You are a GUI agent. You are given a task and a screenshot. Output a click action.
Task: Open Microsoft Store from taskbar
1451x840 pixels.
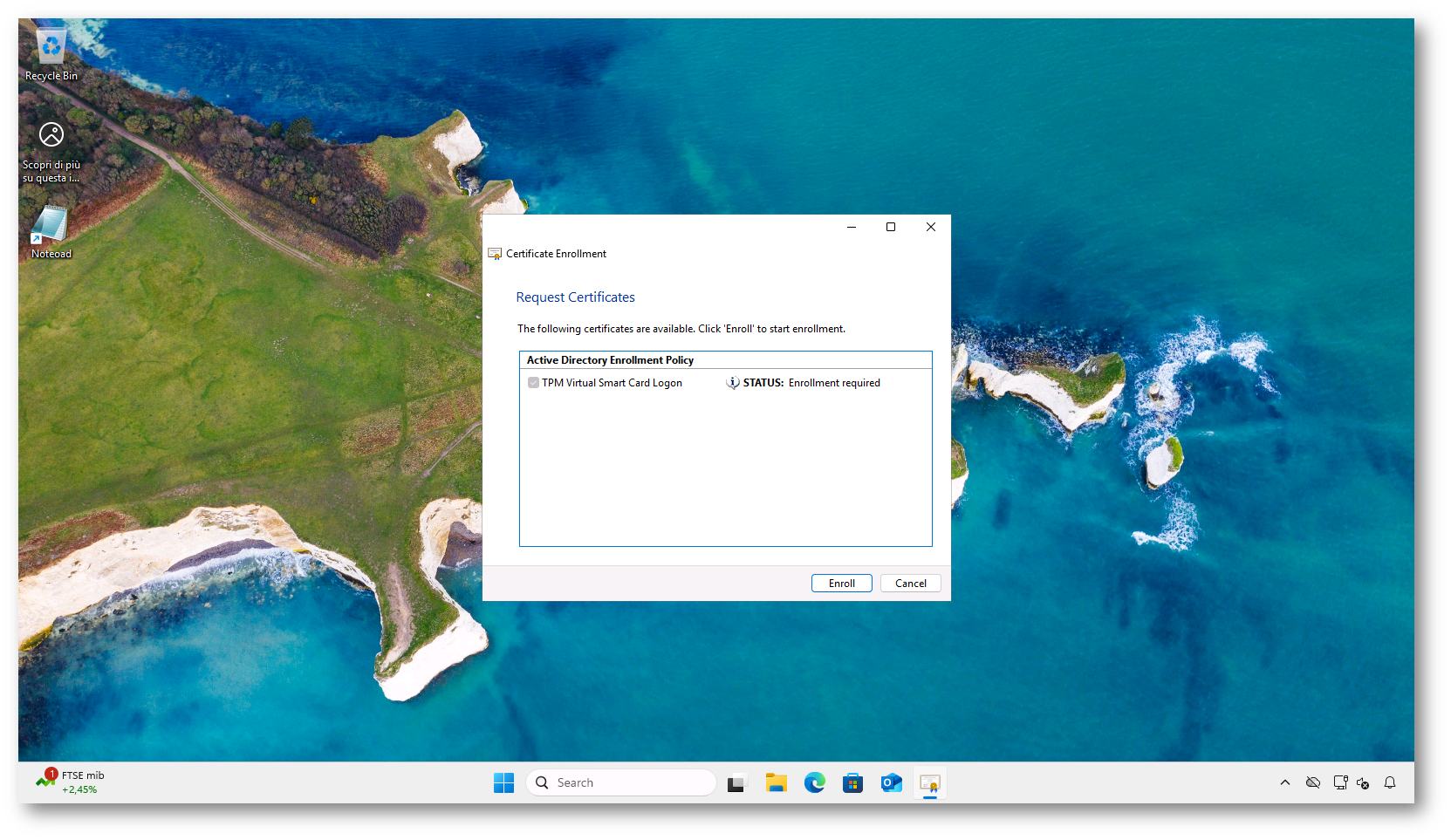tap(852, 783)
